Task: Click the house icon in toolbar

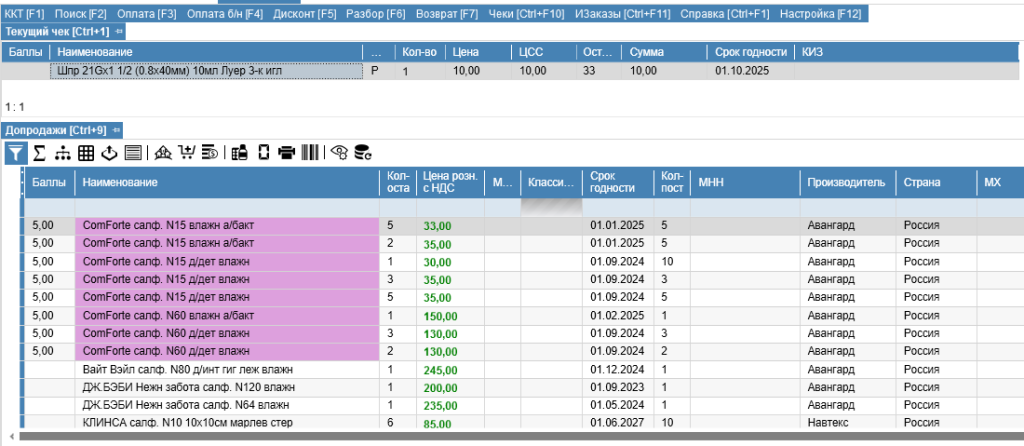Action: click(163, 153)
